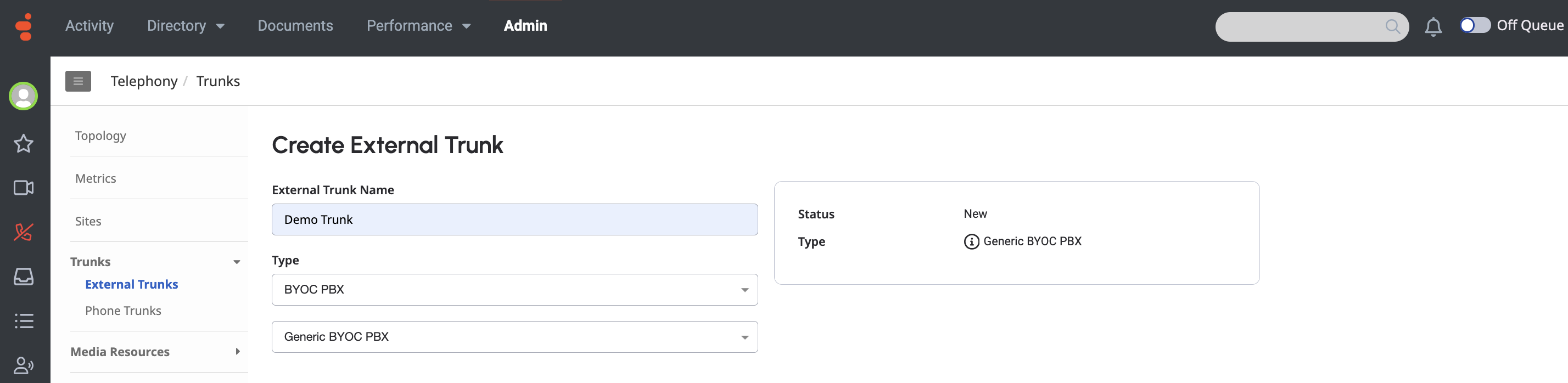Go to Phone Trunks
This screenshot has height=383, width=1568.
123,311
